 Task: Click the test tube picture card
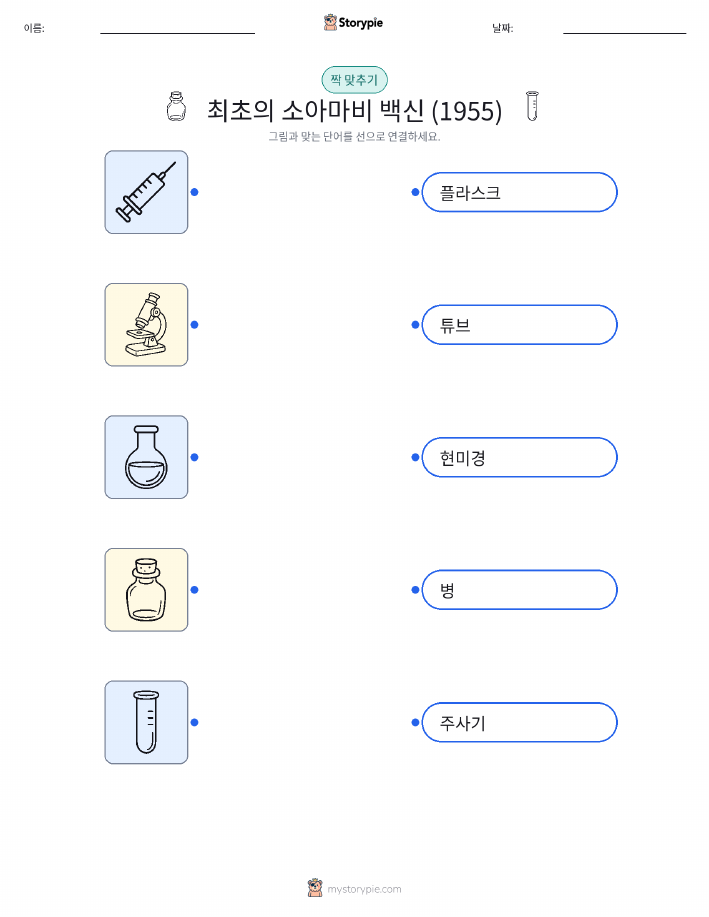click(x=146, y=722)
